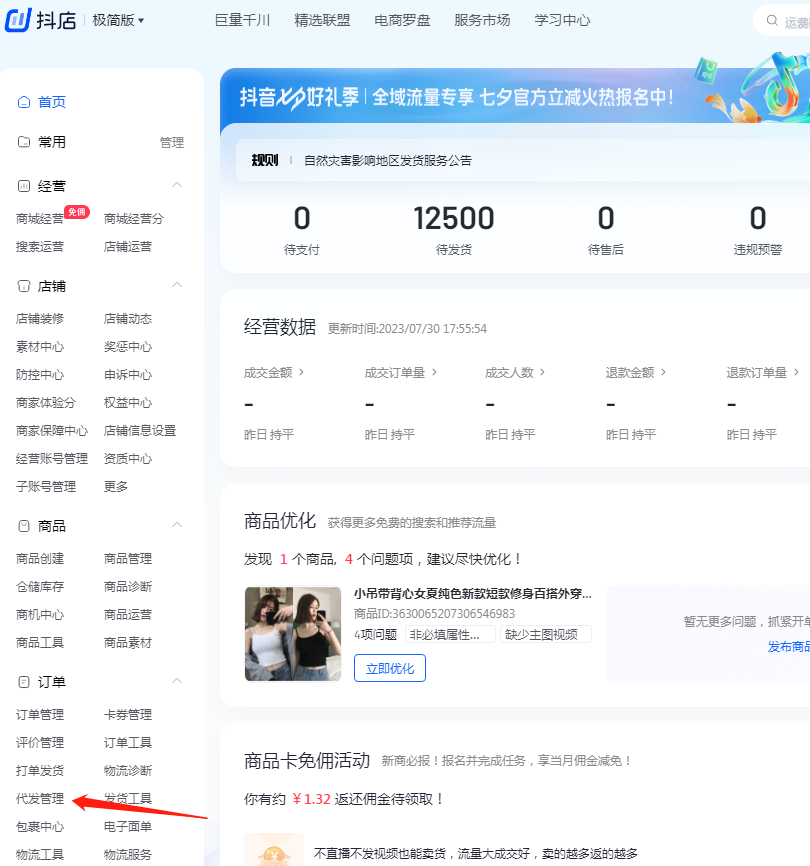Open the 自然灾害影响地区发货服务公告 notice
Image resolution: width=810 pixels, height=866 pixels.
click(x=388, y=161)
